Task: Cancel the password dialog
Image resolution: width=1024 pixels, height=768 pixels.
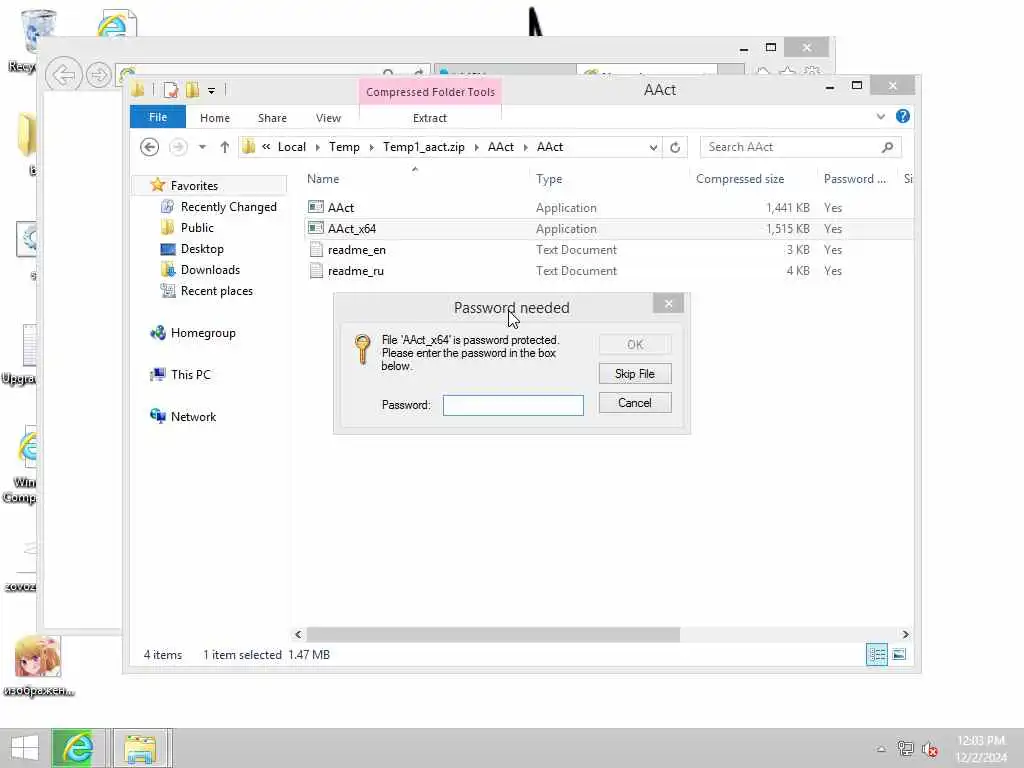Action: click(635, 403)
